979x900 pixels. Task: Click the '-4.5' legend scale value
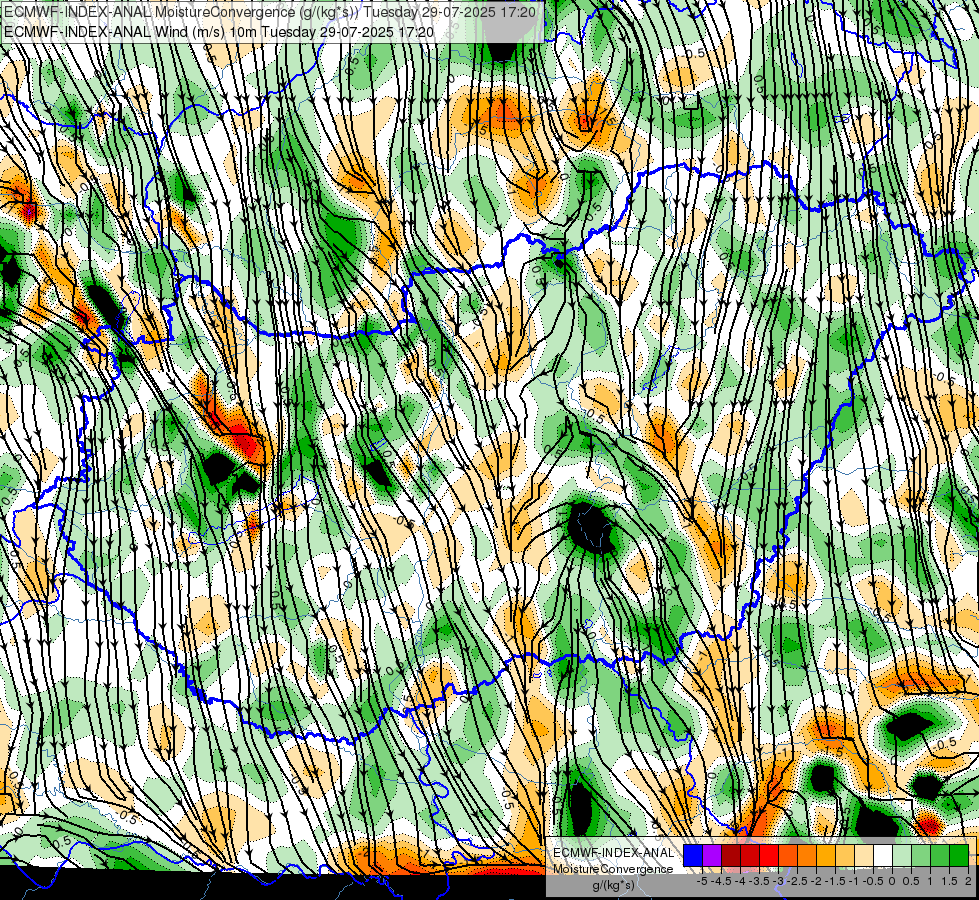pos(722,881)
